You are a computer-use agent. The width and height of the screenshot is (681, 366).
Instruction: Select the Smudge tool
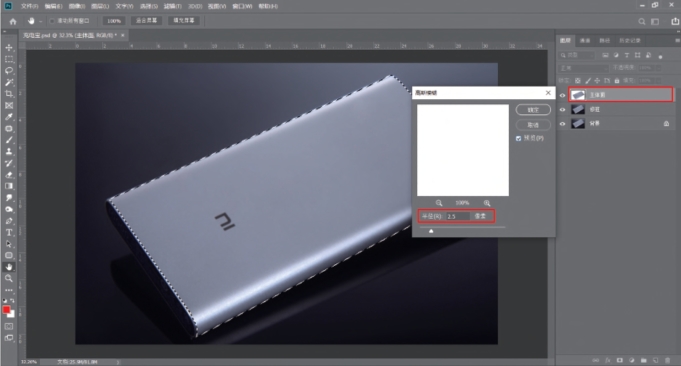tap(9, 198)
